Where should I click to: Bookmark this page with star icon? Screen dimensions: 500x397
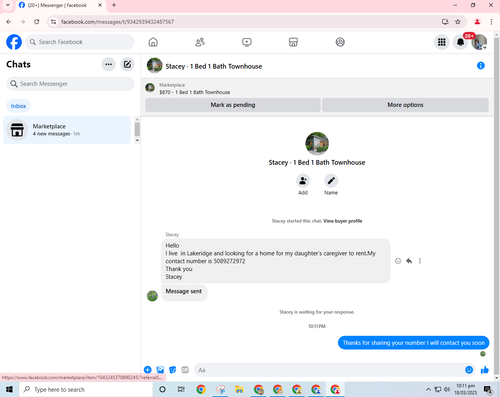tap(458, 22)
